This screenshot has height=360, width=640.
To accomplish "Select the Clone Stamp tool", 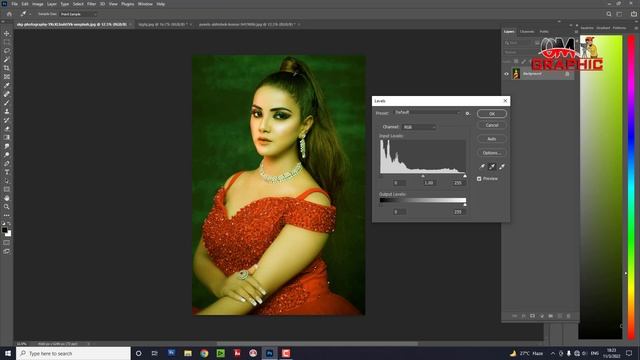I will [x=7, y=111].
